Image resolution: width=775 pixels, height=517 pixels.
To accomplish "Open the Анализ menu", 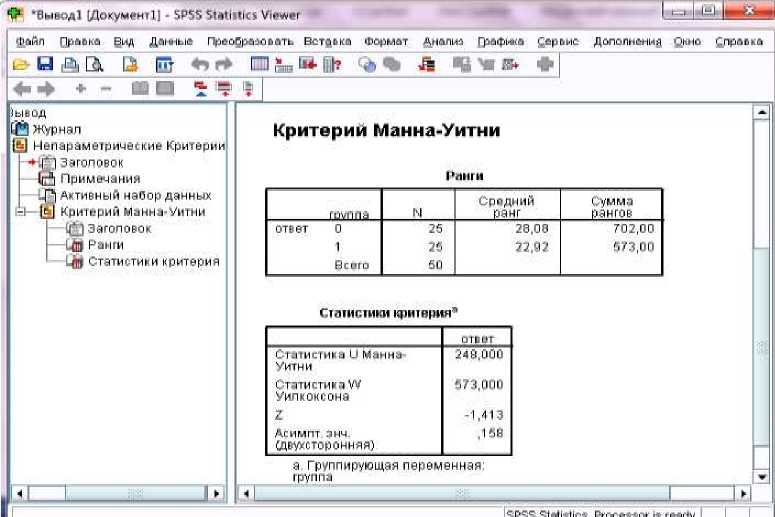I will point(443,42).
